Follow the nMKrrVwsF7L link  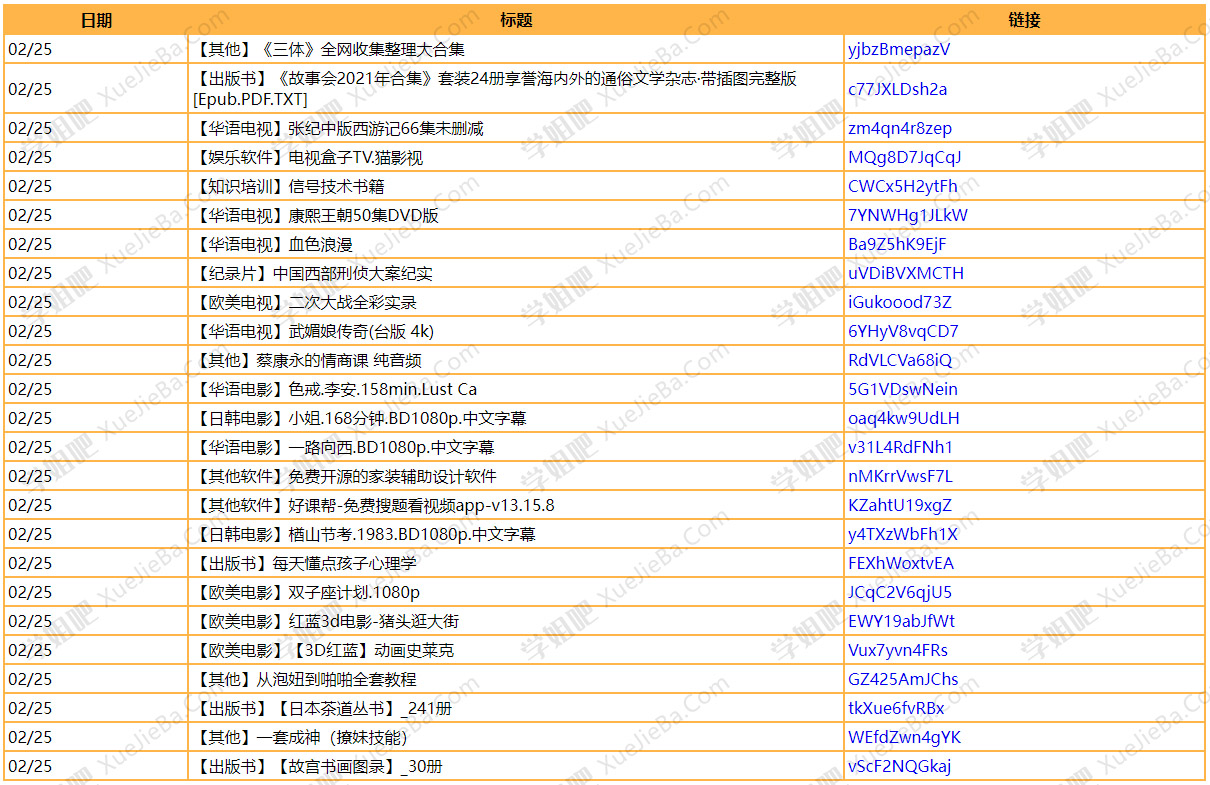[900, 476]
